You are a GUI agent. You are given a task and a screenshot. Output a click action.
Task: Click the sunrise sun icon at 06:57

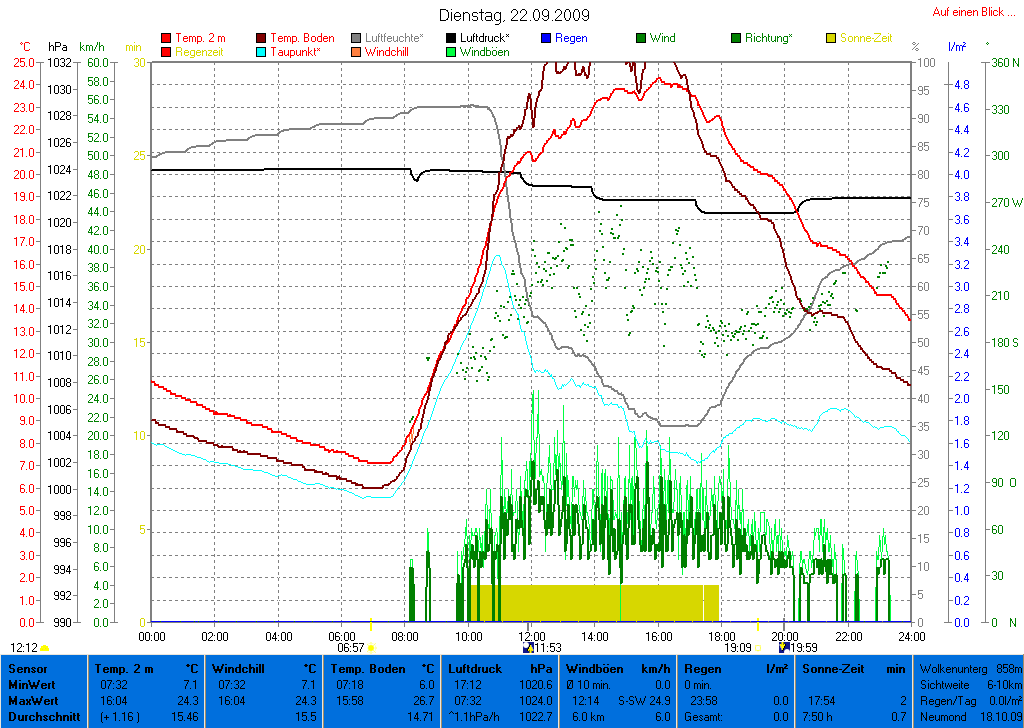click(x=371, y=648)
